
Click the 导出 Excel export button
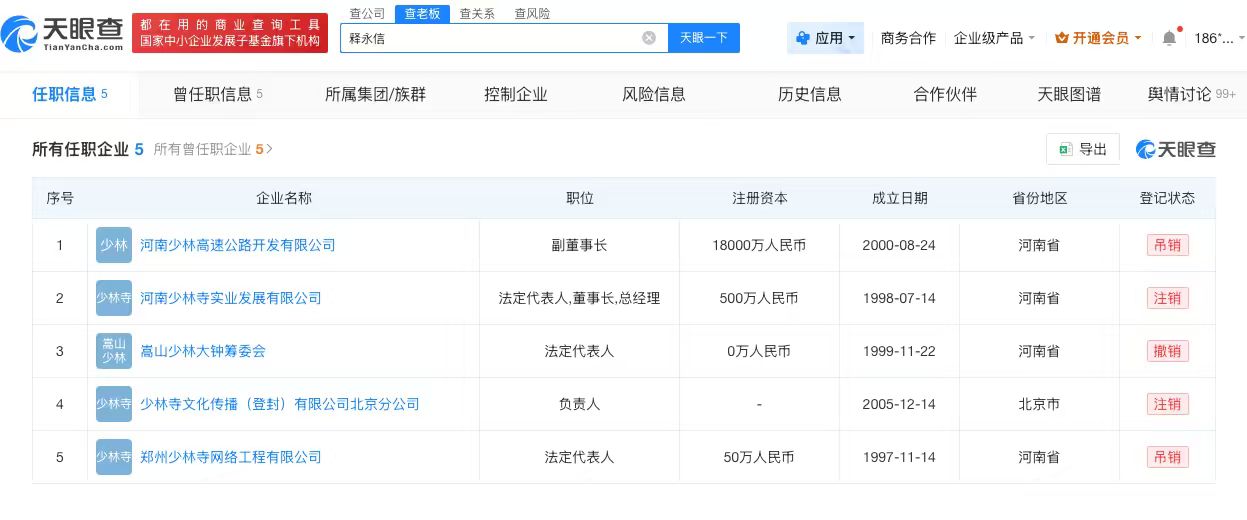point(1083,149)
